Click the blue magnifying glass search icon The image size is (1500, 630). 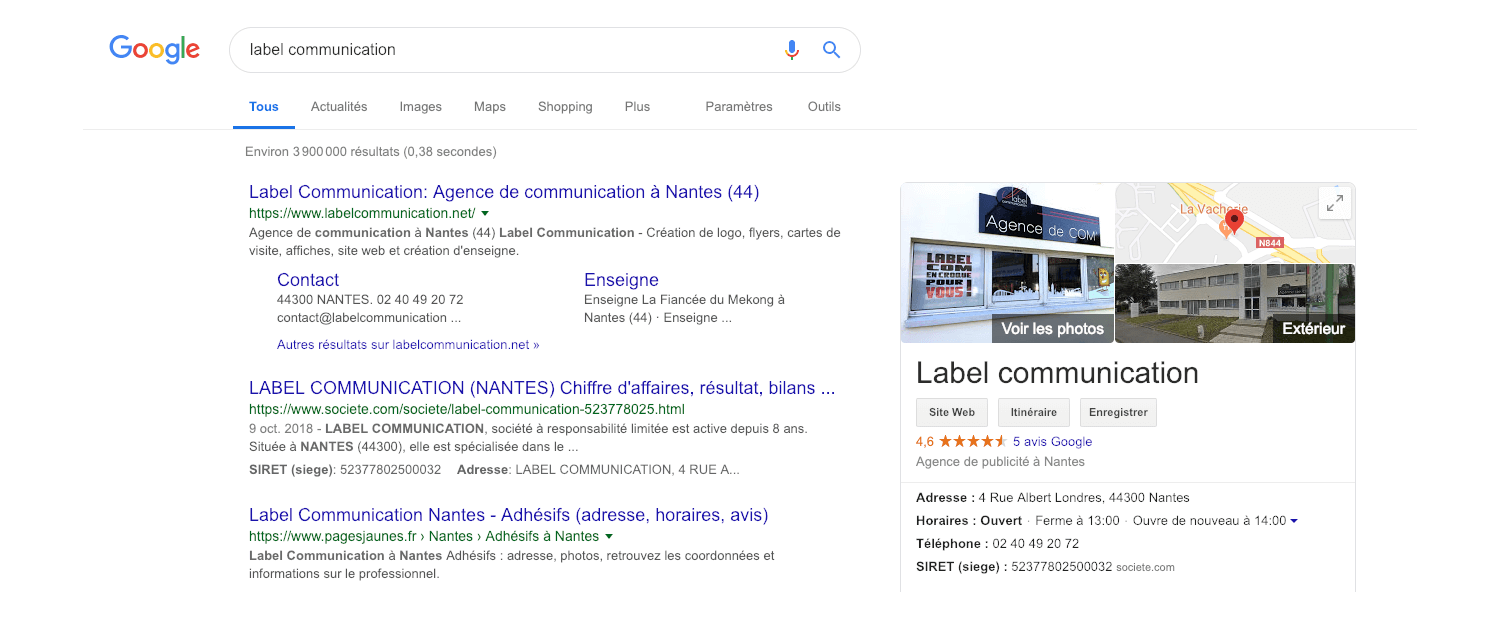pyautogui.click(x=831, y=50)
